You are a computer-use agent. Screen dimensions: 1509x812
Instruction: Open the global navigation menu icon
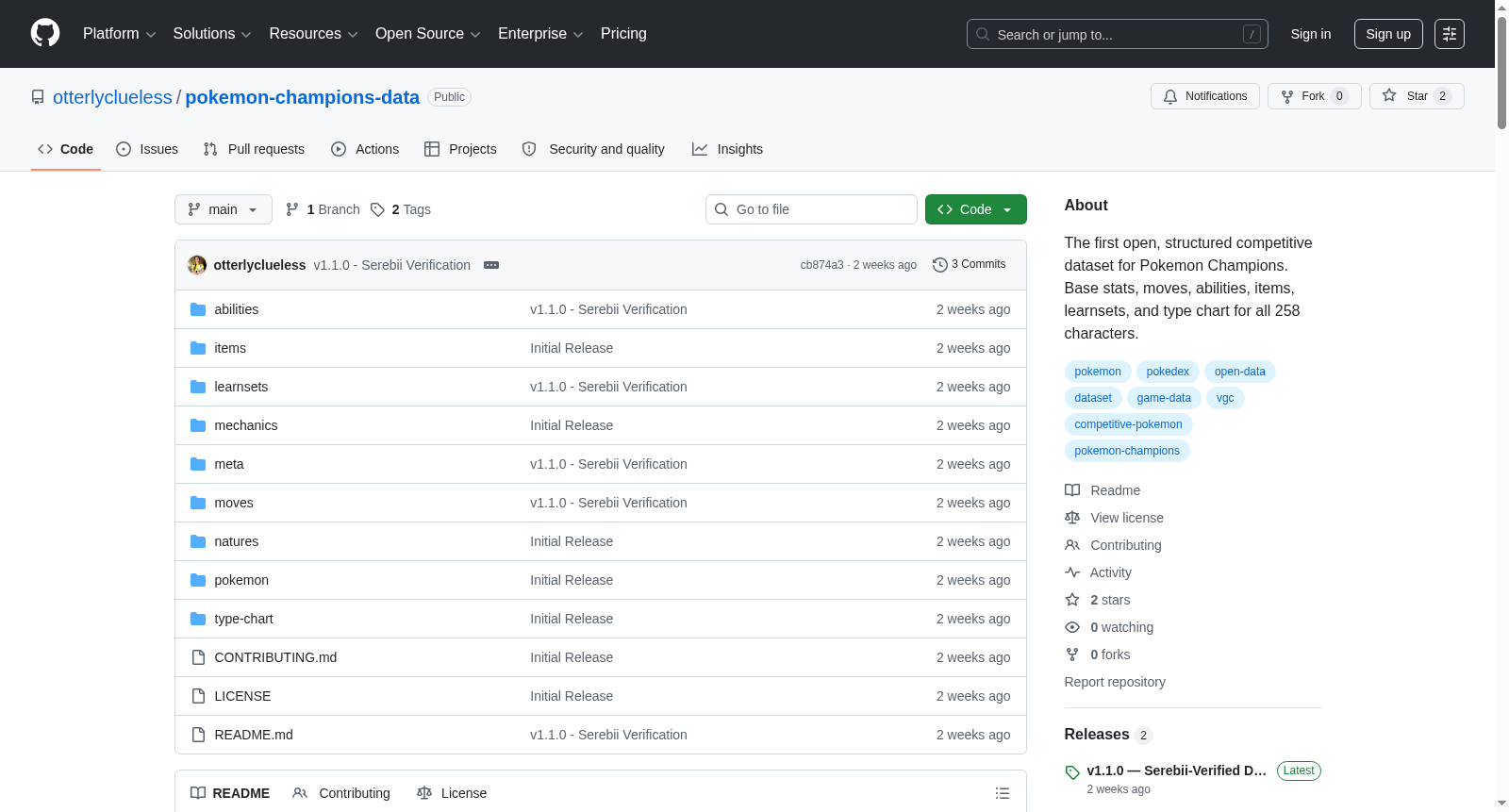1450,34
